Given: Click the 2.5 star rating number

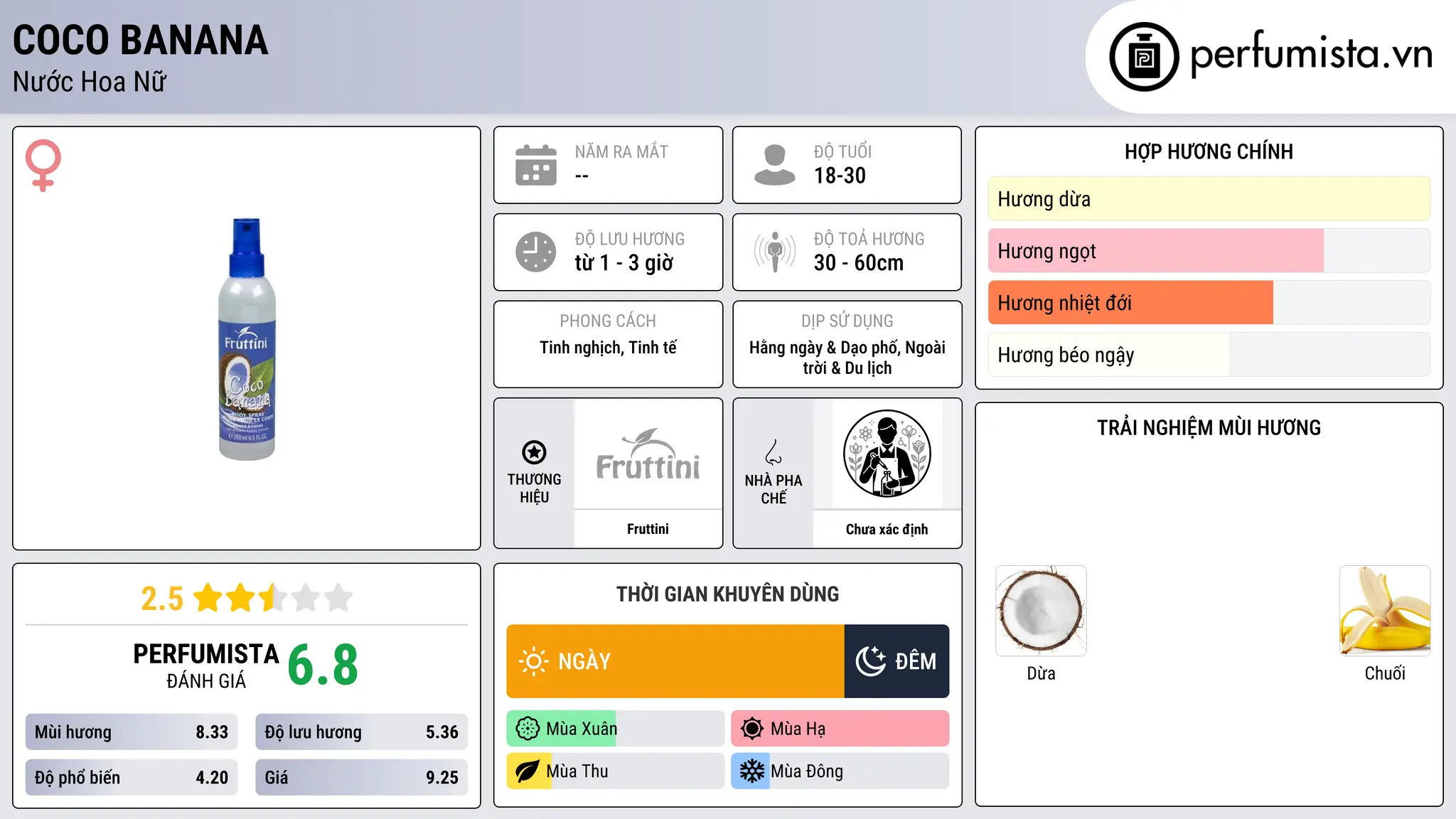Looking at the screenshot, I should (162, 599).
